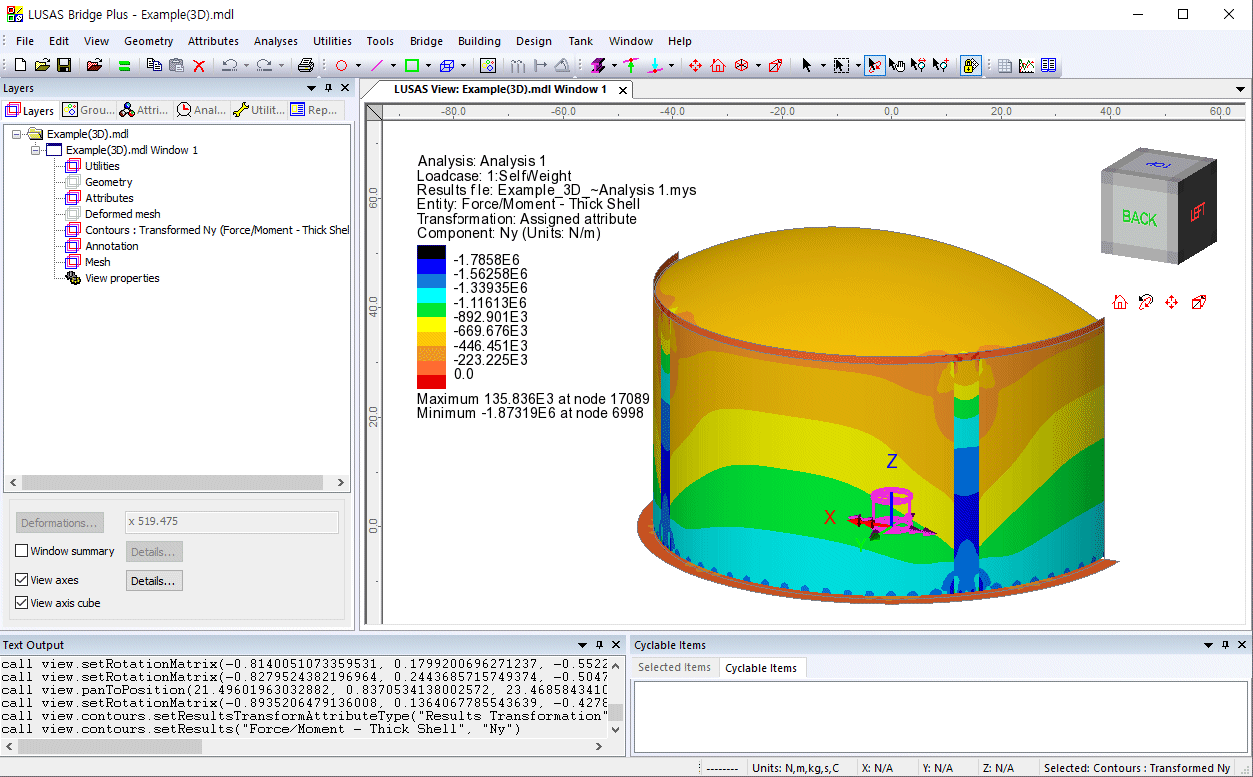This screenshot has width=1253, height=777.
Task: Click the red X Delete icon
Action: [199, 66]
